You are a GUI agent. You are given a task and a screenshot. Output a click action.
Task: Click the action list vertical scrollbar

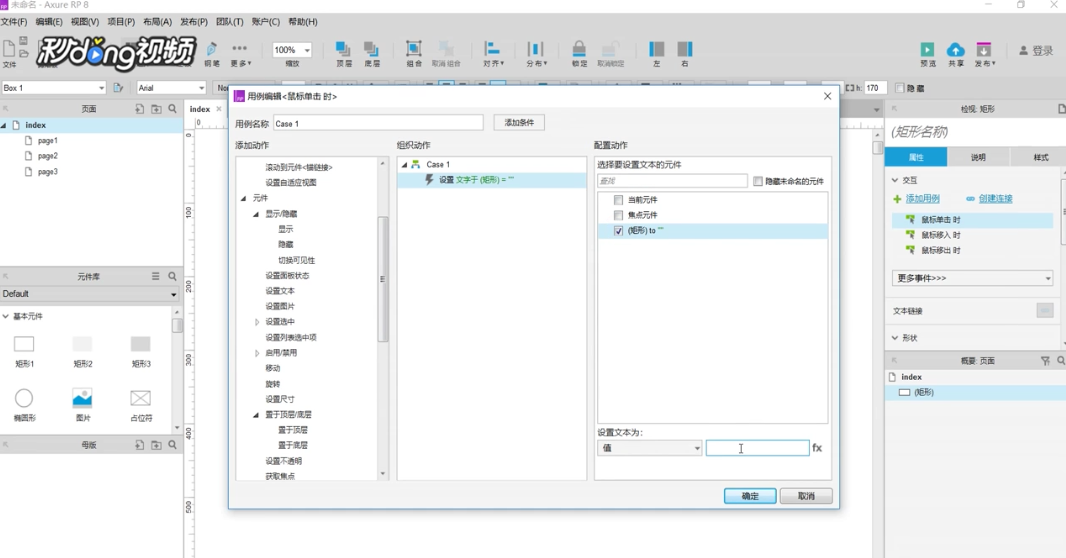(x=383, y=279)
